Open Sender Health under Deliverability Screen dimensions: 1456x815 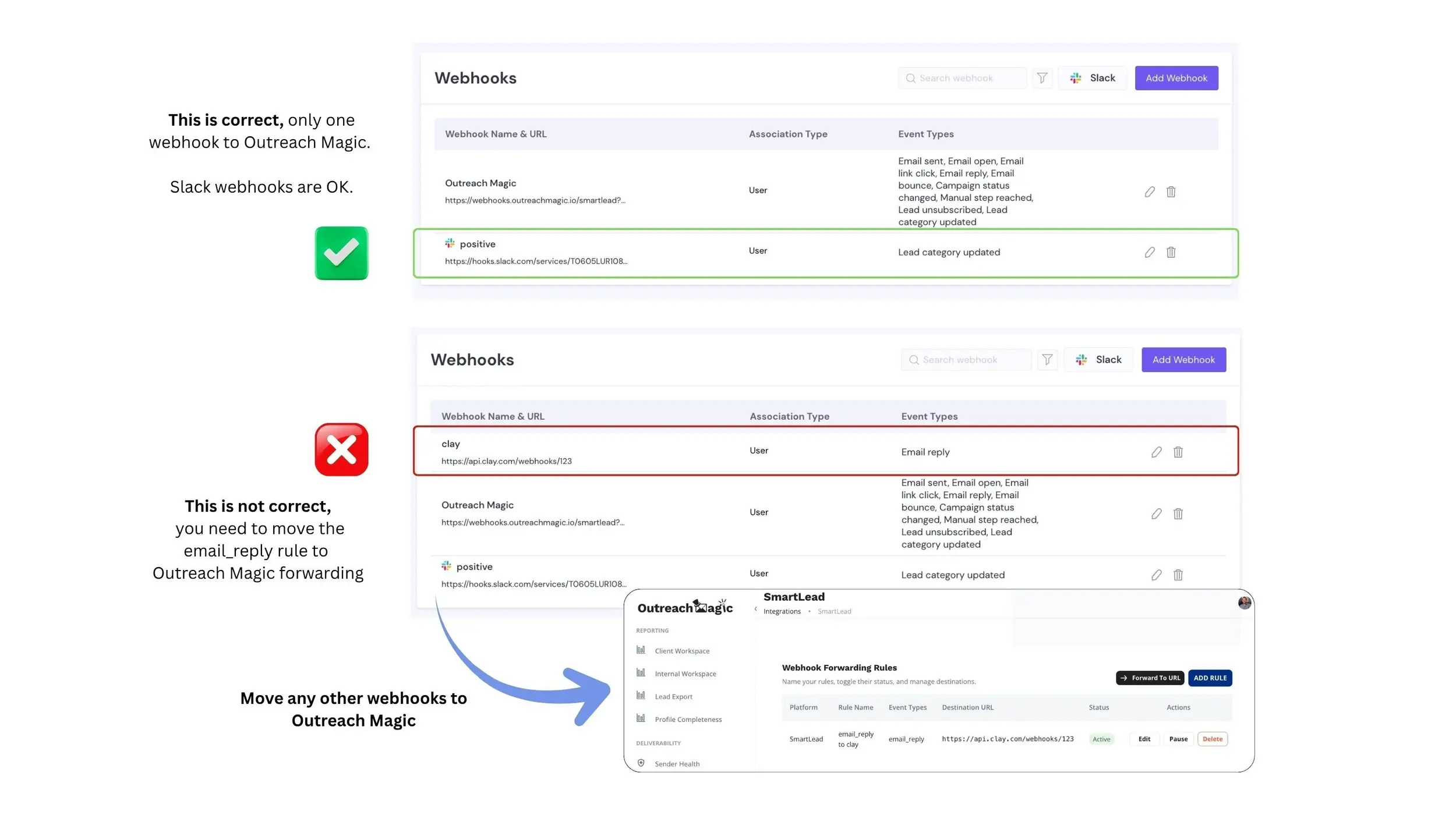(677, 763)
